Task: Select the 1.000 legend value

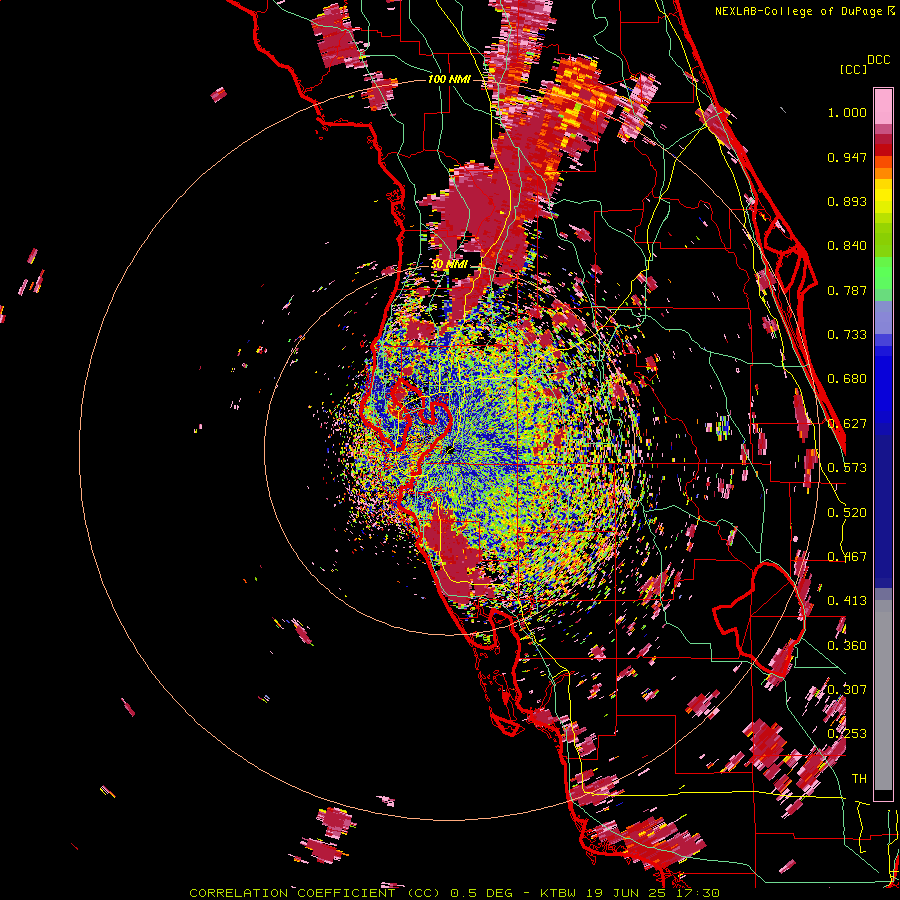Action: (847, 112)
